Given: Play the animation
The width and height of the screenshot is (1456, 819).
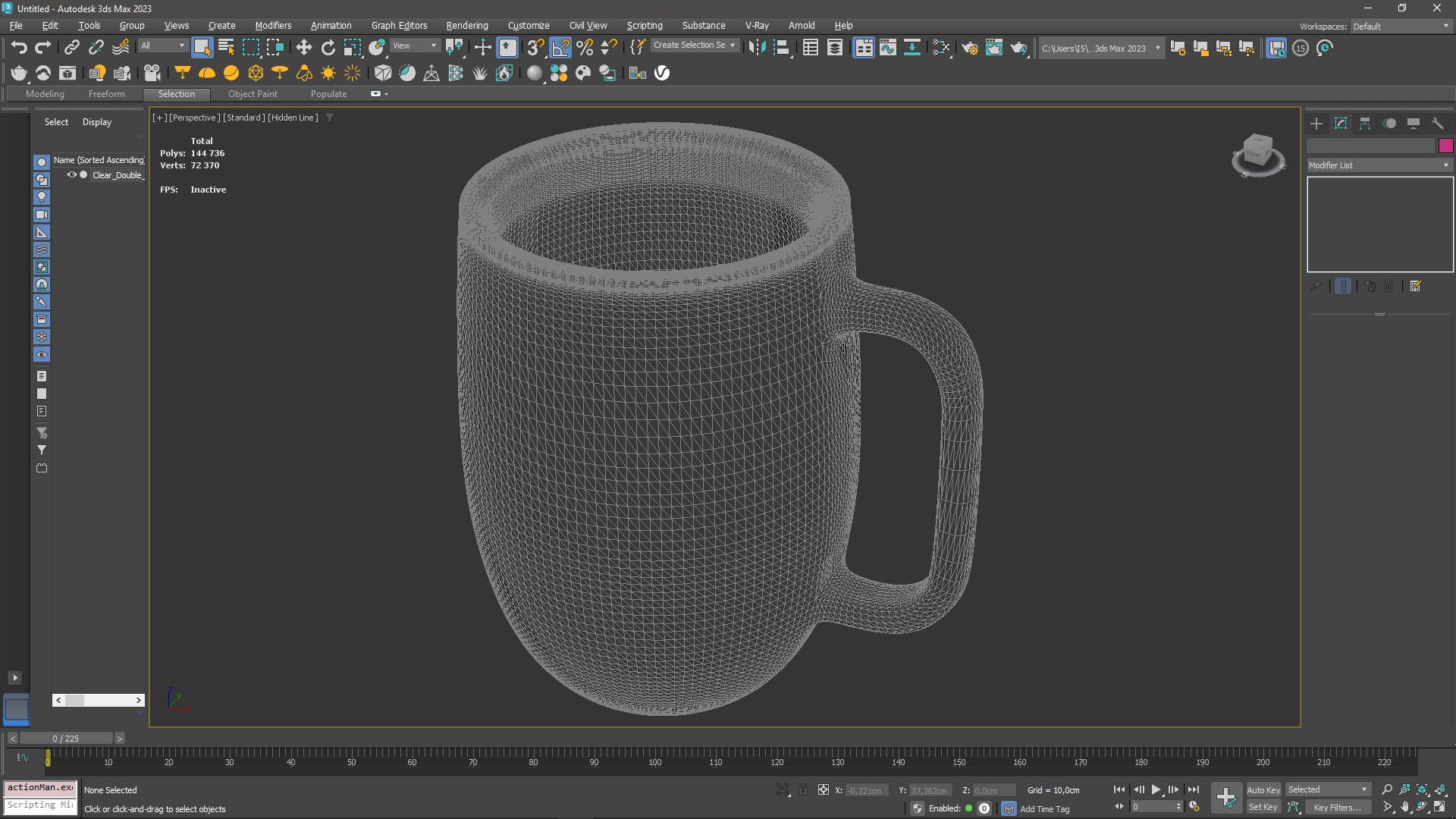Looking at the screenshot, I should (x=1156, y=789).
